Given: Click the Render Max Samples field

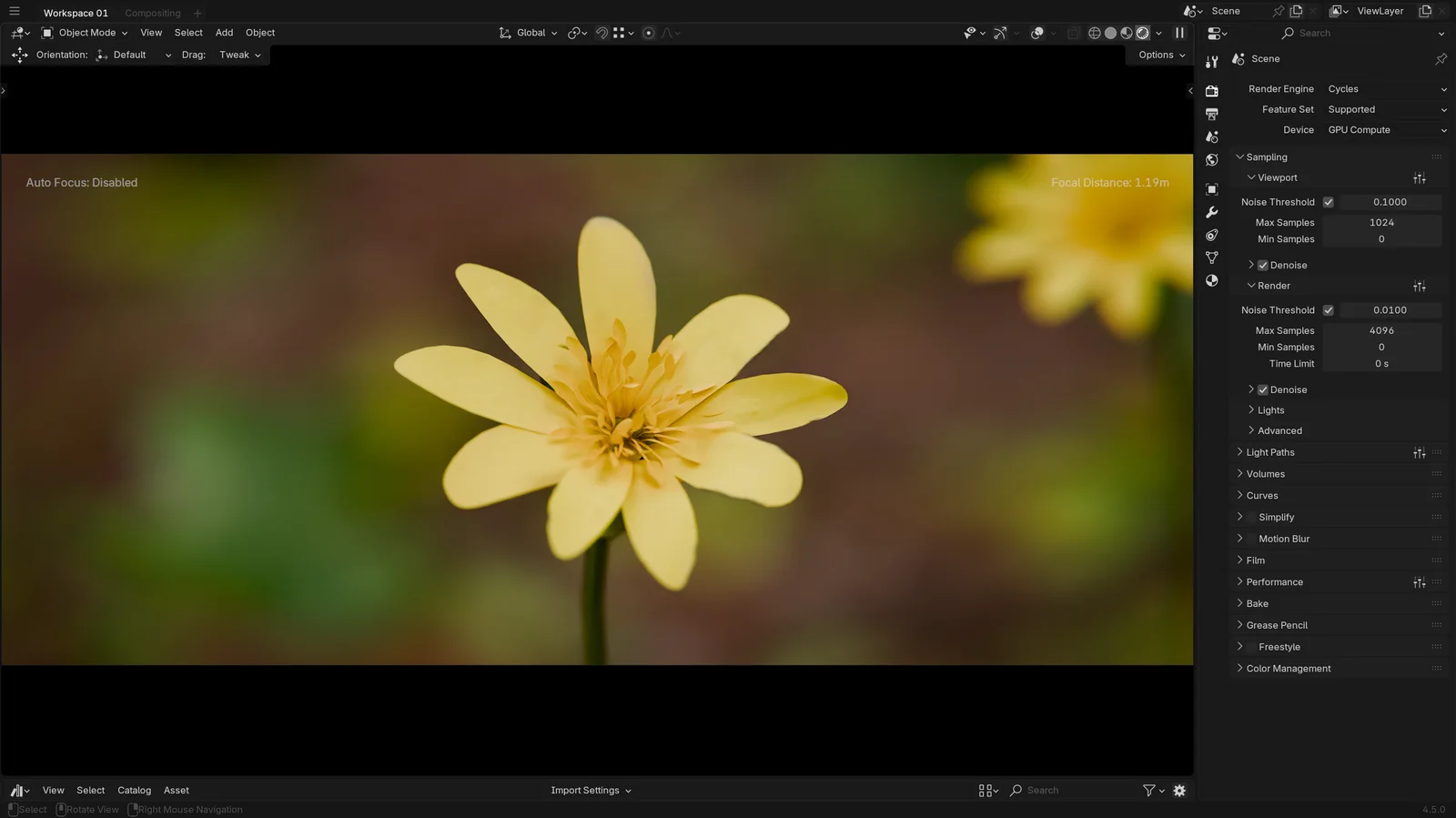Looking at the screenshot, I should (x=1380, y=330).
